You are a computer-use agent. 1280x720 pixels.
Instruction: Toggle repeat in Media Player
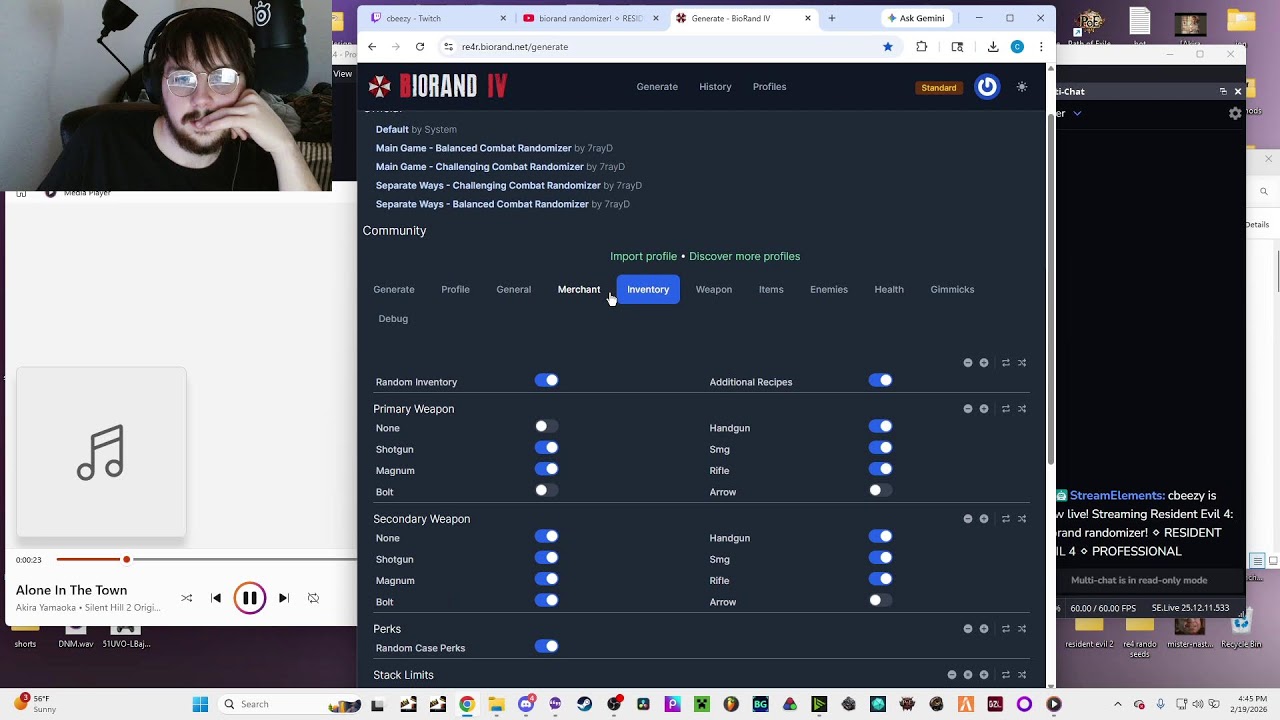coord(313,598)
